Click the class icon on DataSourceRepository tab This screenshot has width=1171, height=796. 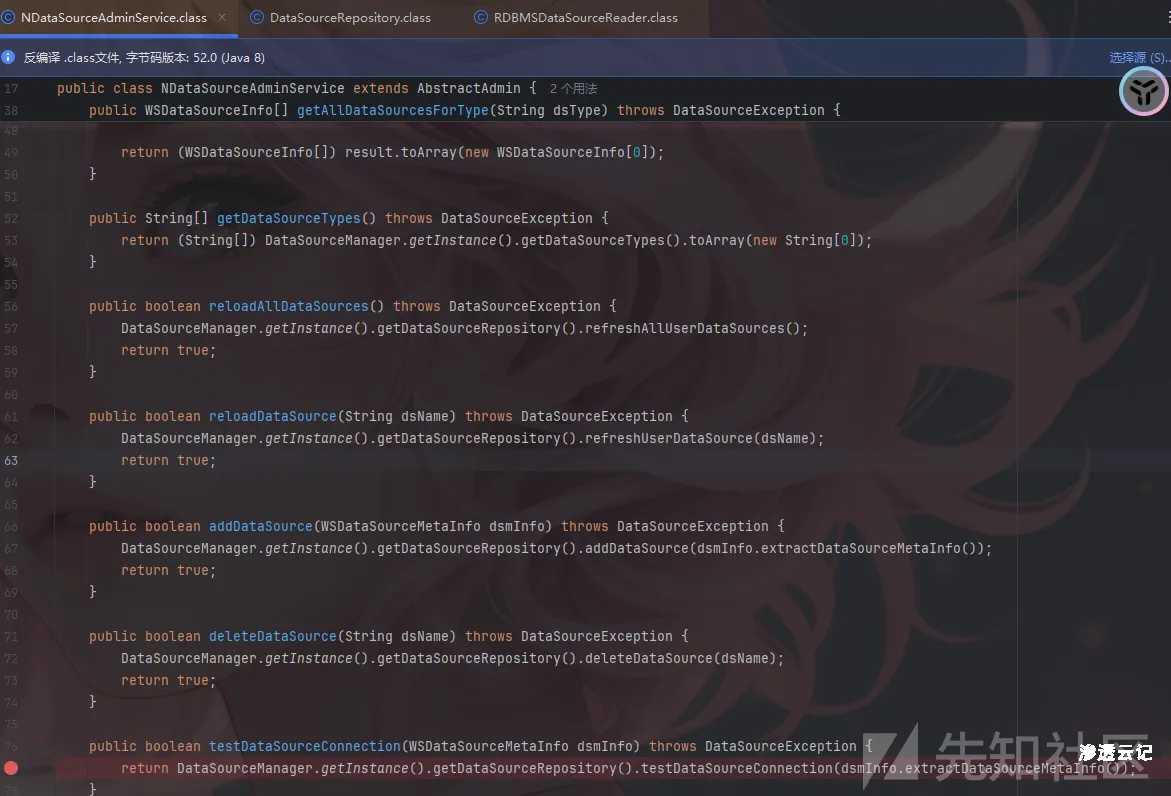tap(257, 17)
